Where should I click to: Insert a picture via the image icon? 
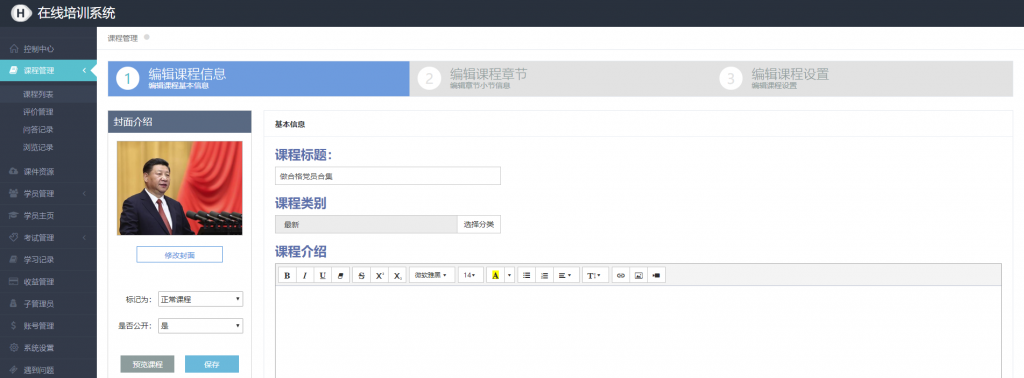click(x=639, y=276)
